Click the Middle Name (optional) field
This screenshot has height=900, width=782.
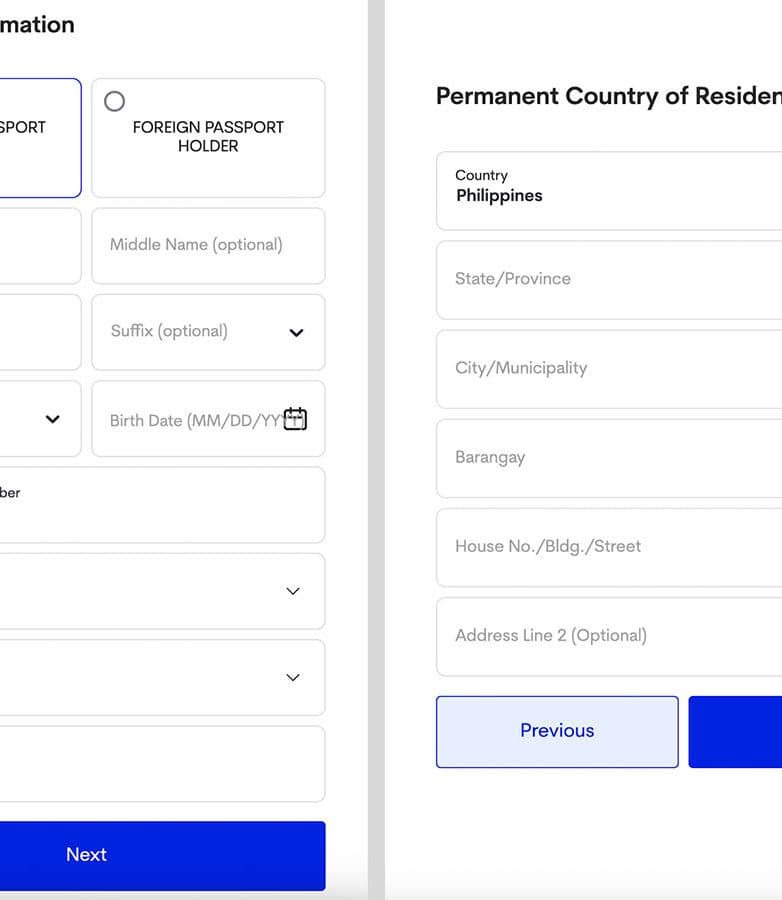point(208,245)
